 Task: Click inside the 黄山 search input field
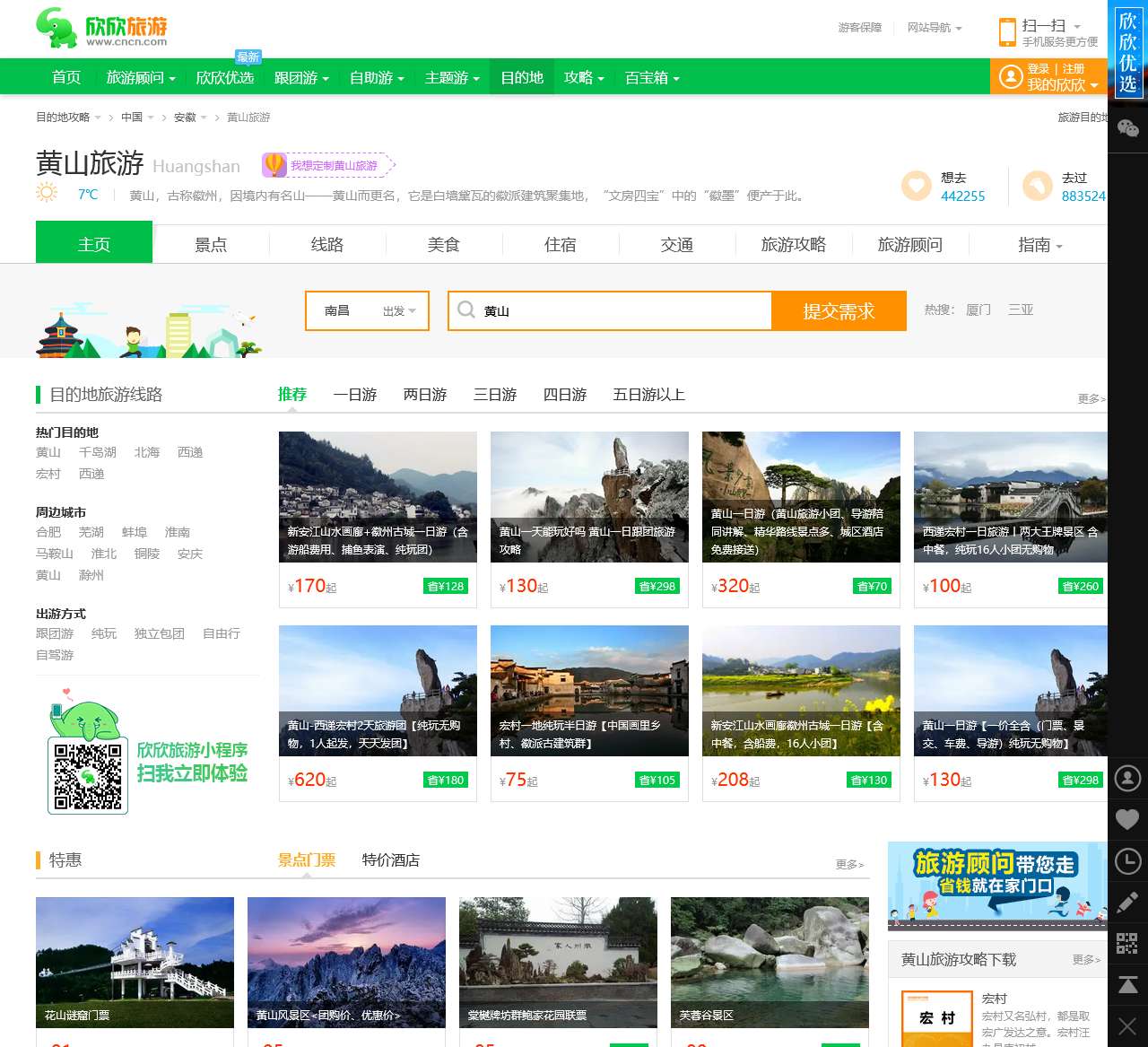pos(610,310)
